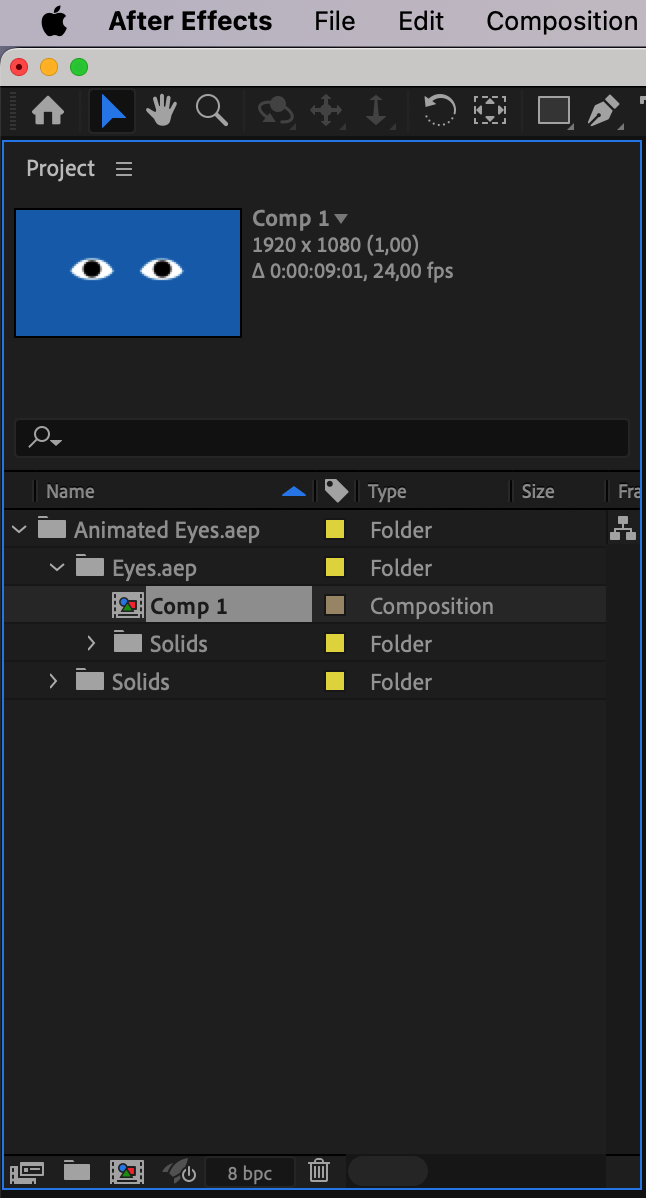
Task: Select the Zoom magnifier tool
Action: 212,112
